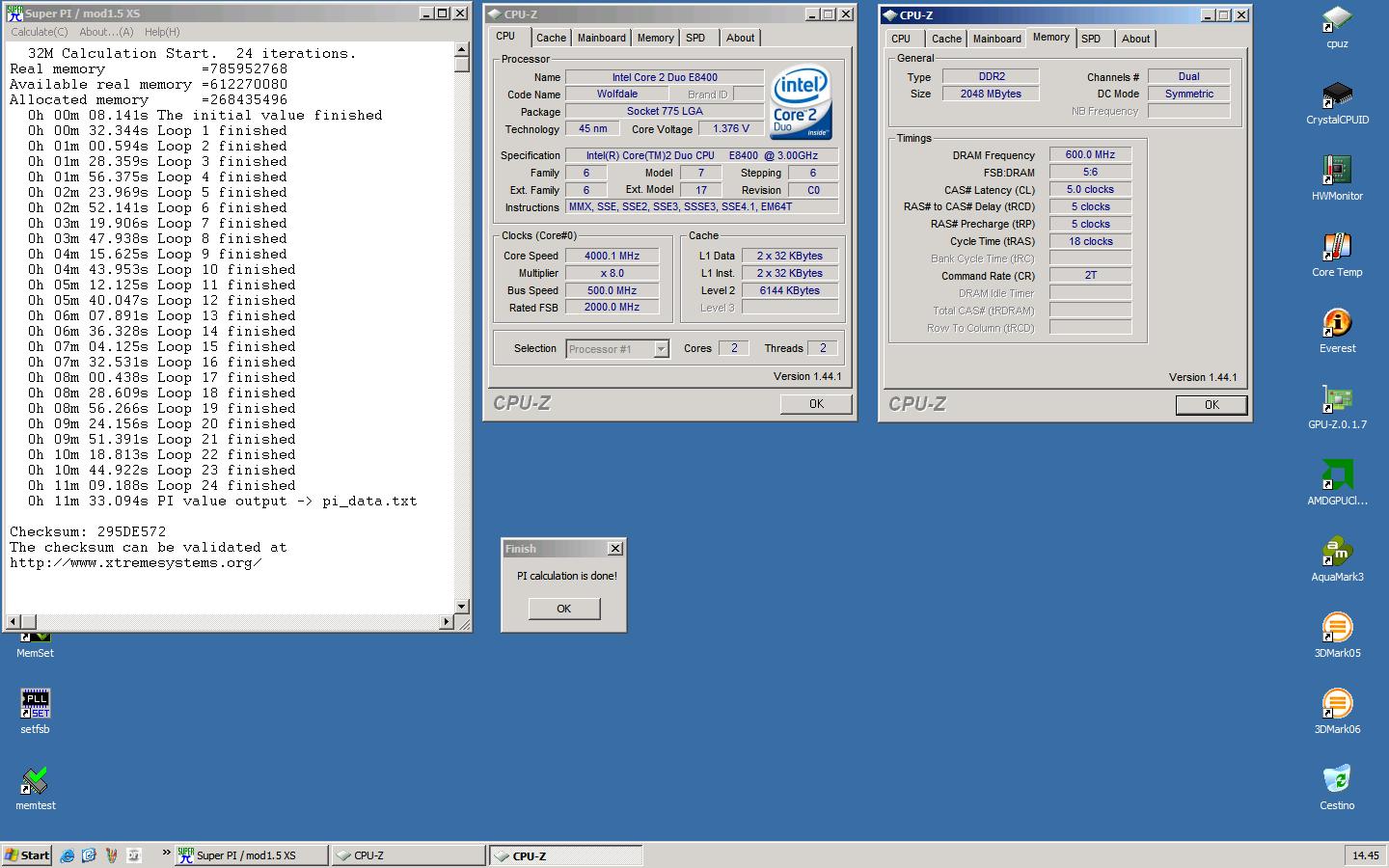Click the Super PI vertical scrollbar up arrow
Screen dimensions: 1389x868
[x=462, y=50]
